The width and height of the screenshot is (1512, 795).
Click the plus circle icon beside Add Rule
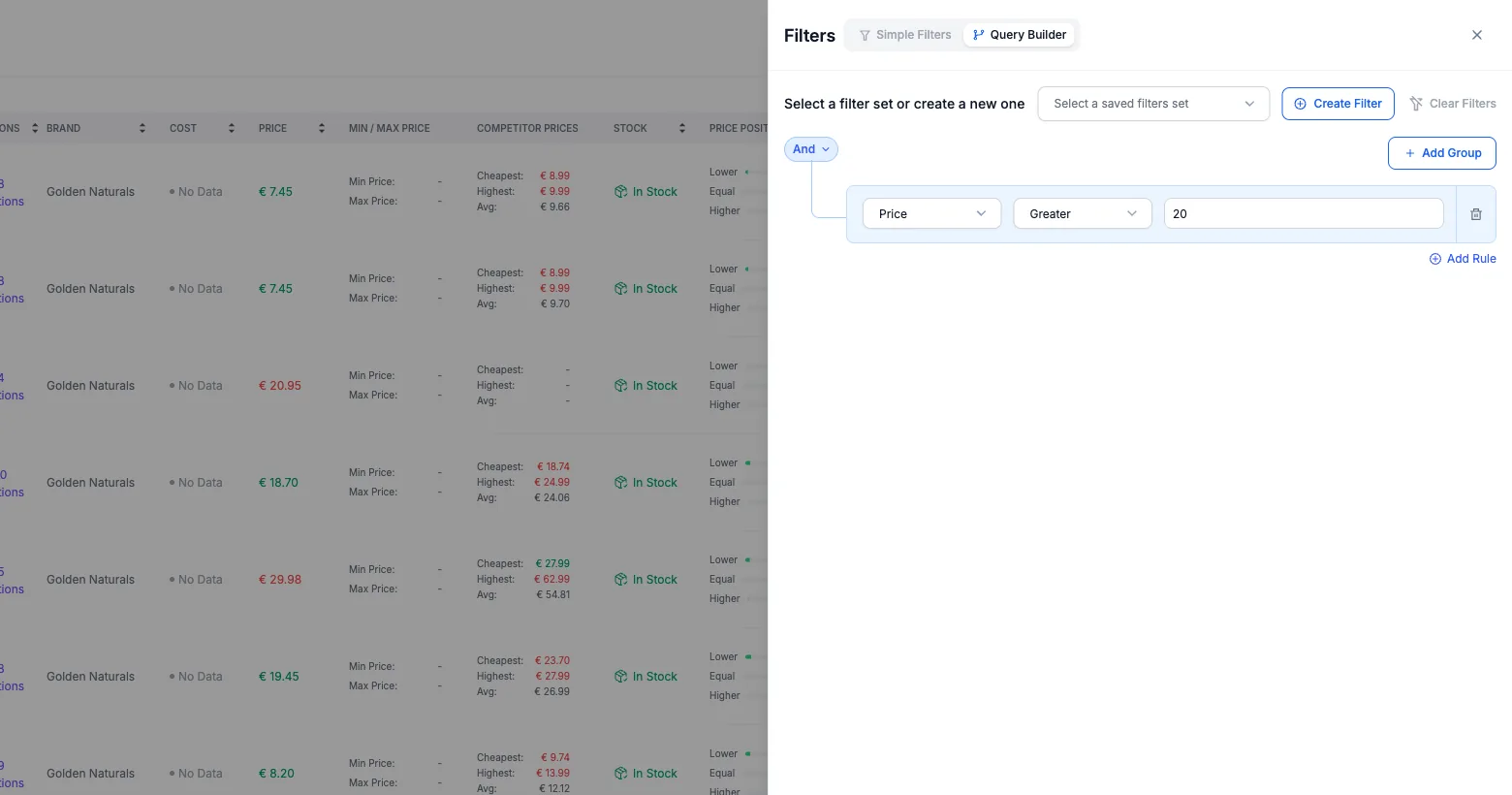[x=1435, y=259]
